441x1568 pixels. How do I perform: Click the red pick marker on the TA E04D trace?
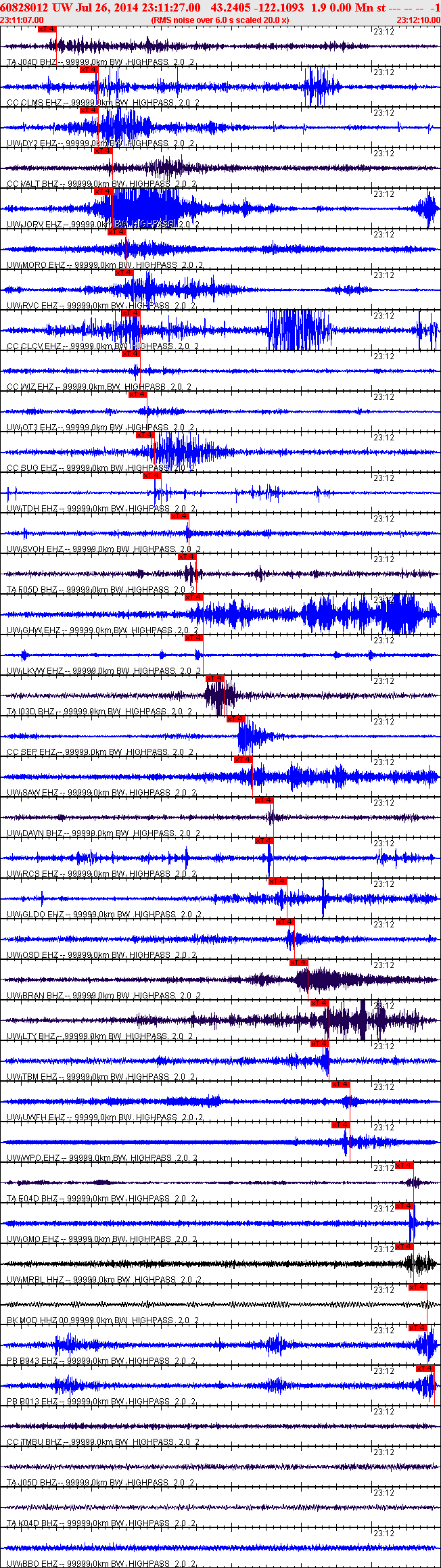[x=404, y=1166]
